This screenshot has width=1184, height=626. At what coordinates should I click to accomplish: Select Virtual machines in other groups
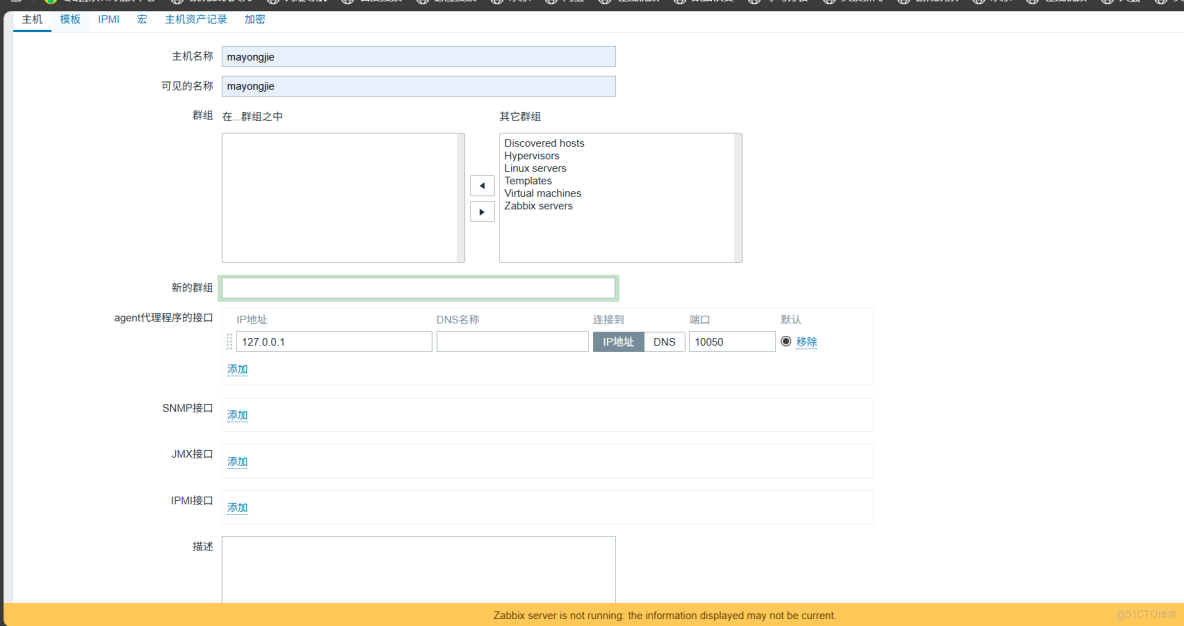(542, 193)
